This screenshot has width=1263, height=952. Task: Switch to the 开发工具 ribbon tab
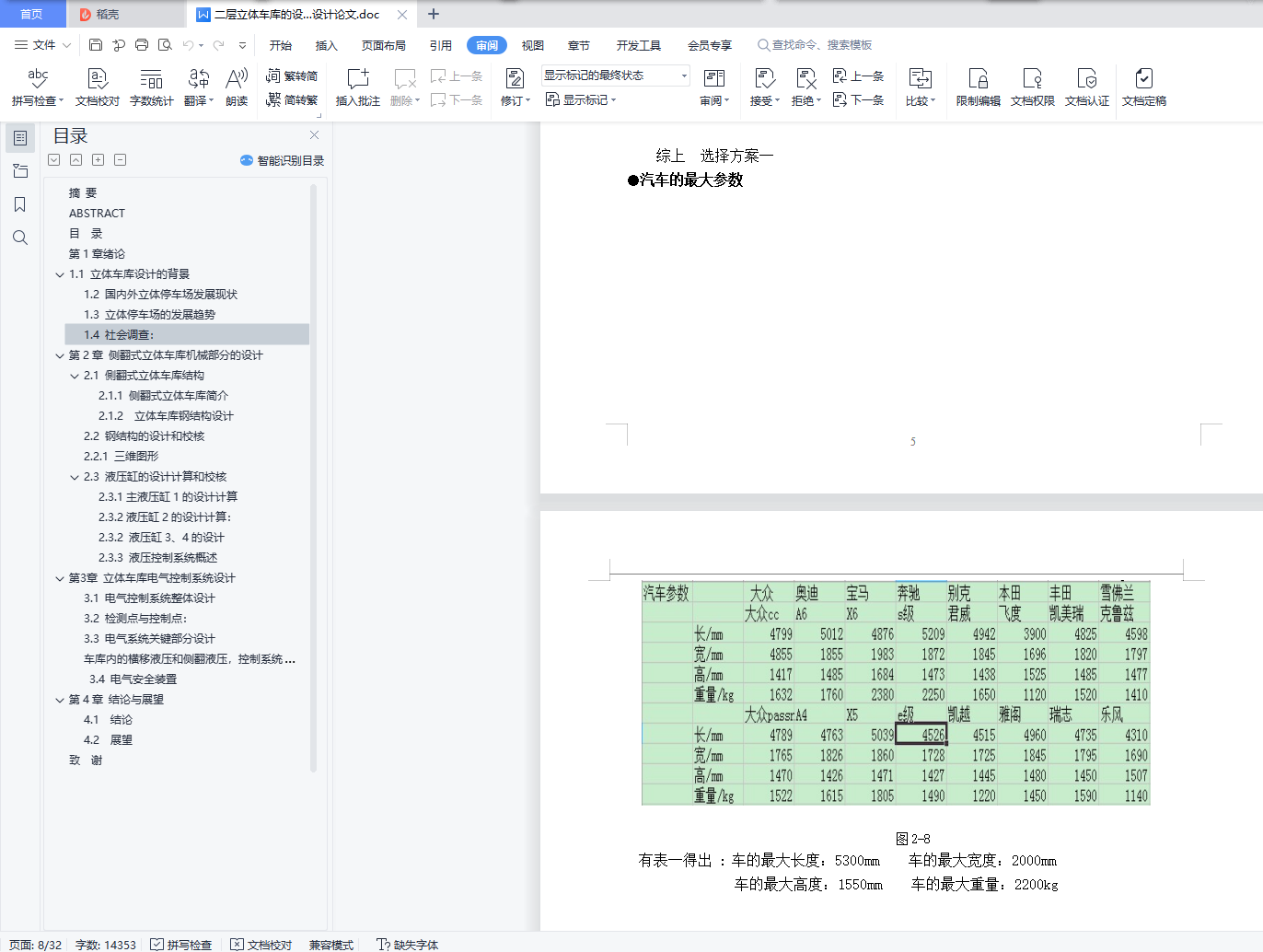tap(639, 45)
